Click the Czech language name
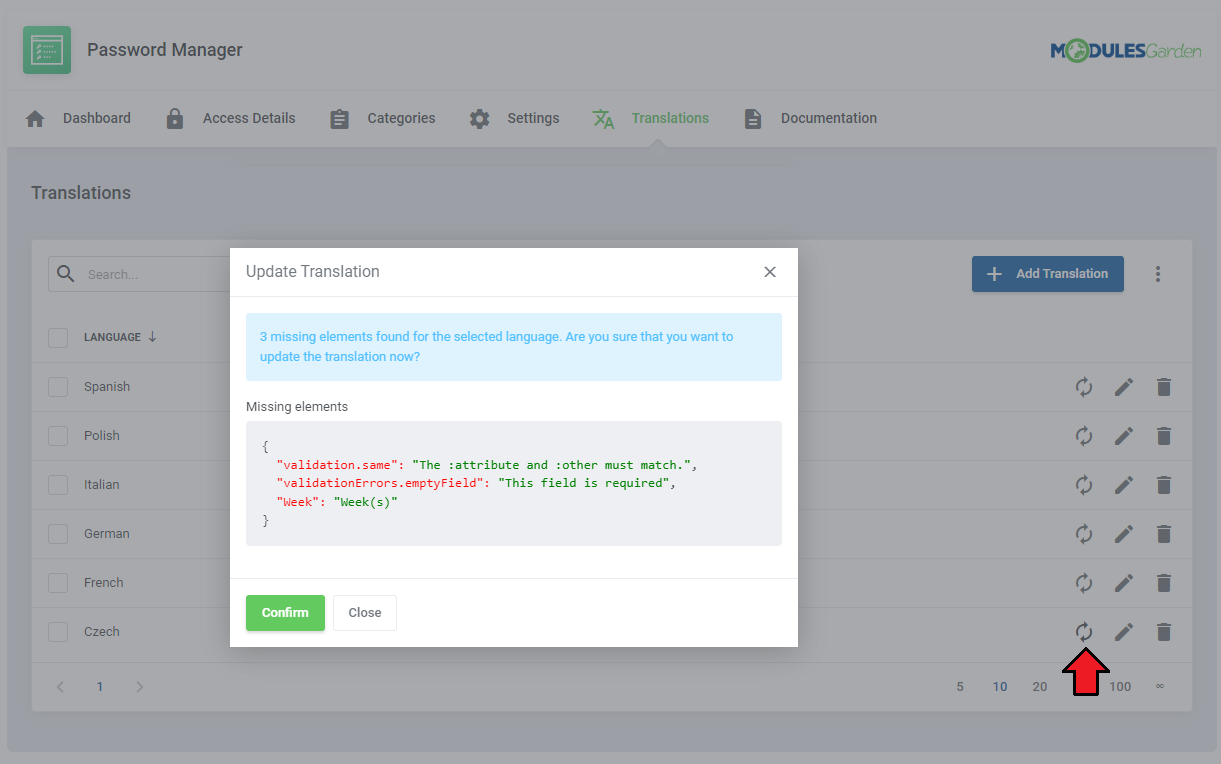Viewport: 1221px width, 764px height. [102, 632]
